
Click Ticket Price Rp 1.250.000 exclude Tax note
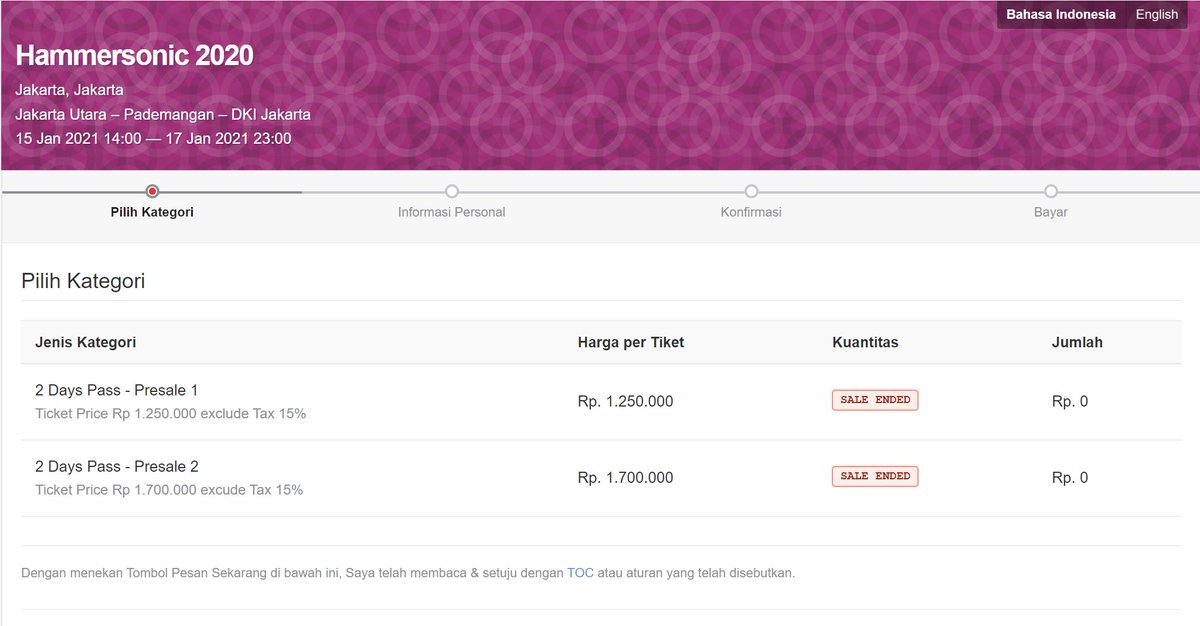click(x=170, y=413)
